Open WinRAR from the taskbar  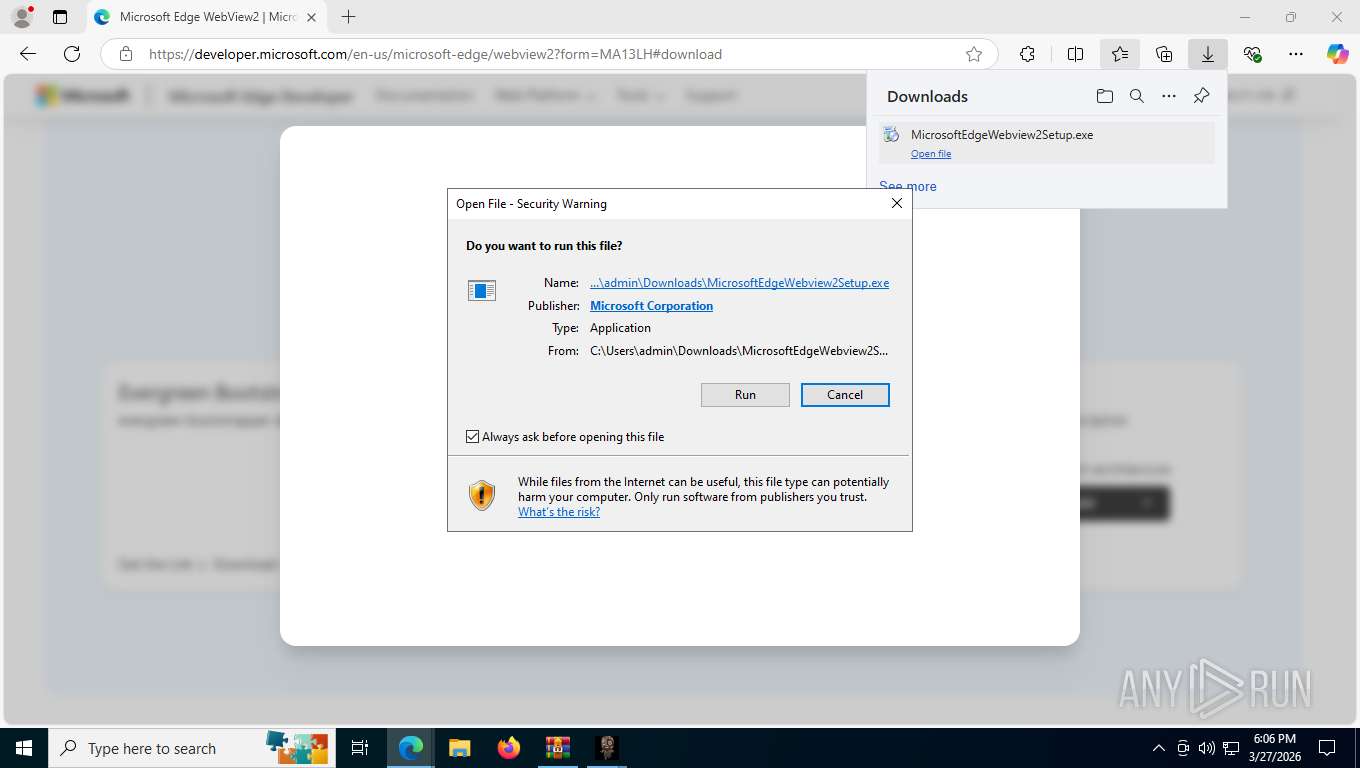[x=557, y=748]
